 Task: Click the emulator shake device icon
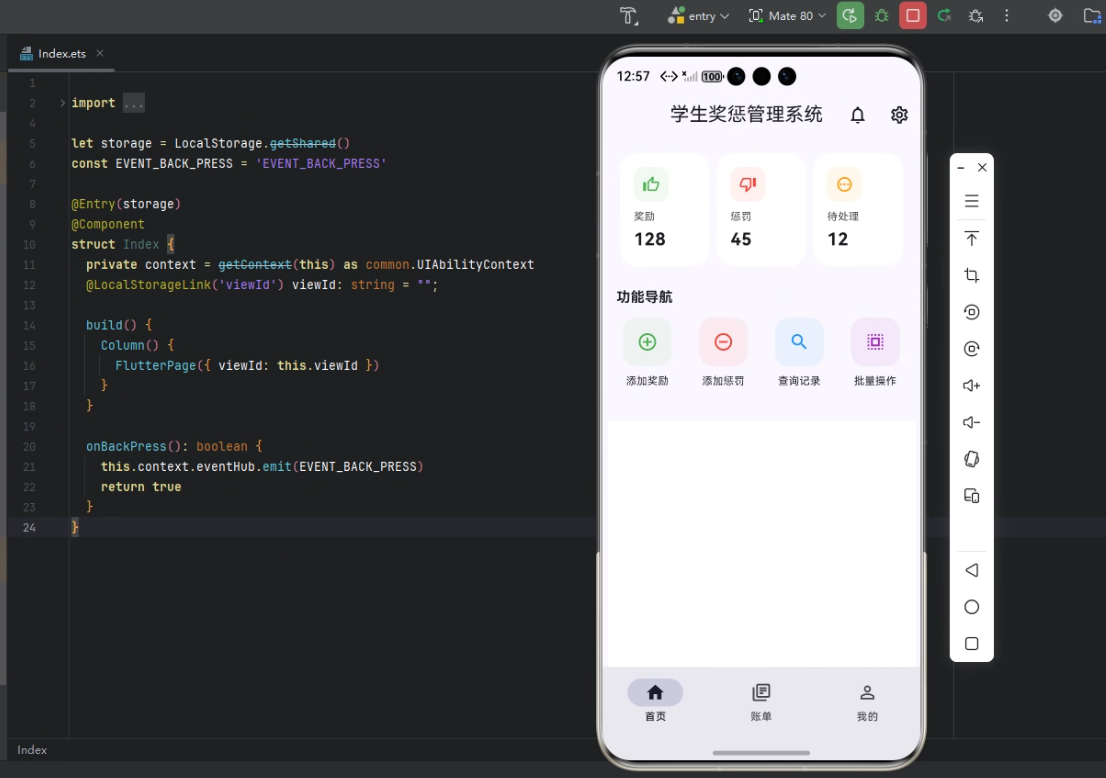pos(971,459)
